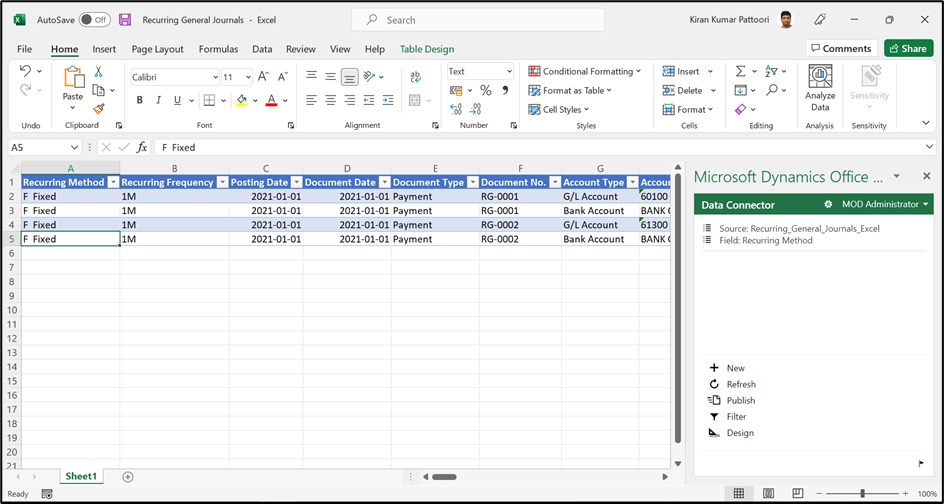Switch to Formulas tab
Screen dimensions: 944x504
click(219, 49)
